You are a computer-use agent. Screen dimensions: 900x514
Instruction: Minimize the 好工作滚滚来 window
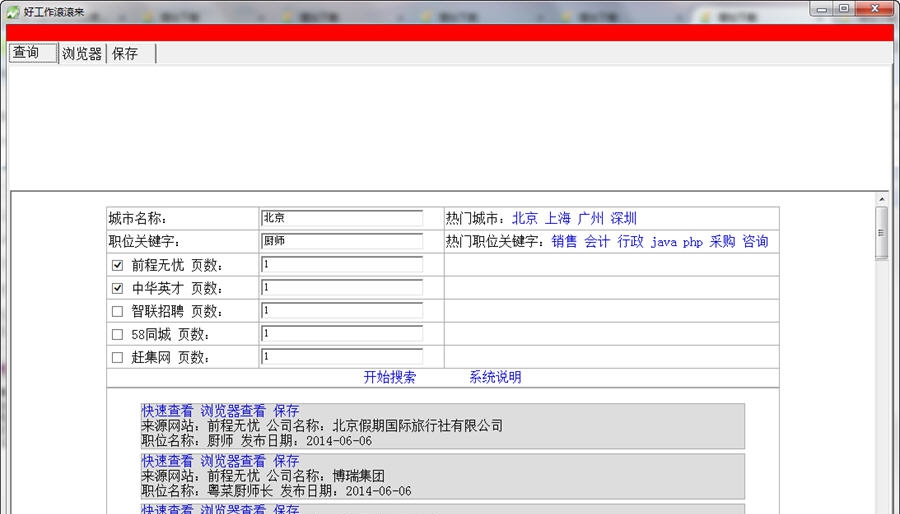coord(822,9)
